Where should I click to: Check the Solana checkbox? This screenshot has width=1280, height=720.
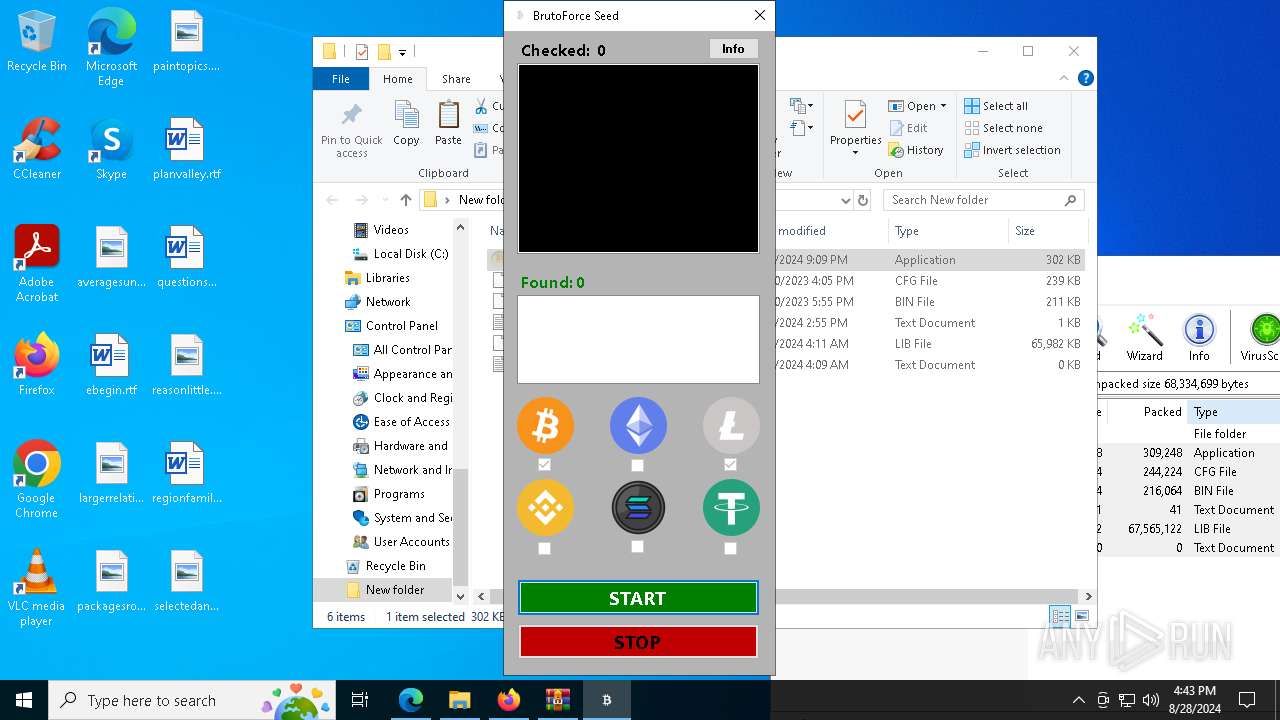click(637, 547)
